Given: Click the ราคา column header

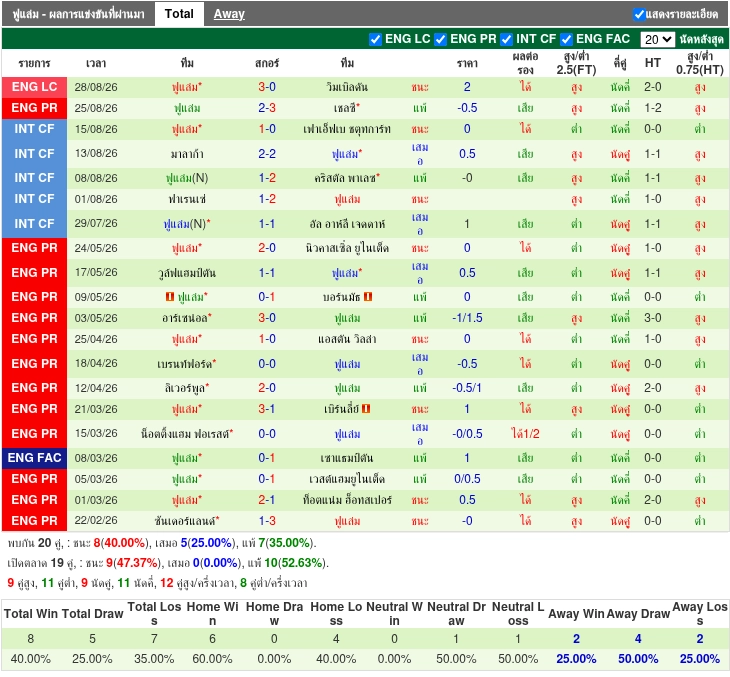Looking at the screenshot, I should tap(467, 63).
